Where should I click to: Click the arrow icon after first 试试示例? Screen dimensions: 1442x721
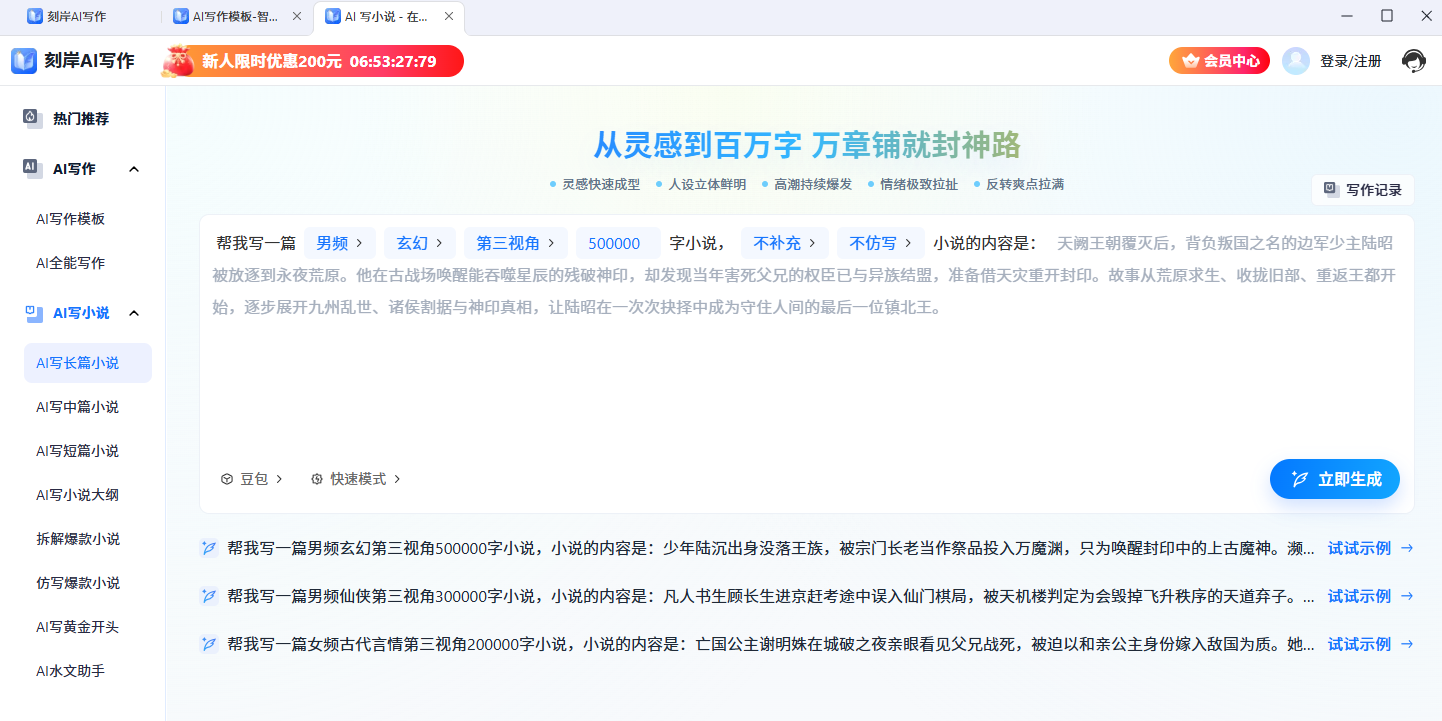tap(1407, 548)
